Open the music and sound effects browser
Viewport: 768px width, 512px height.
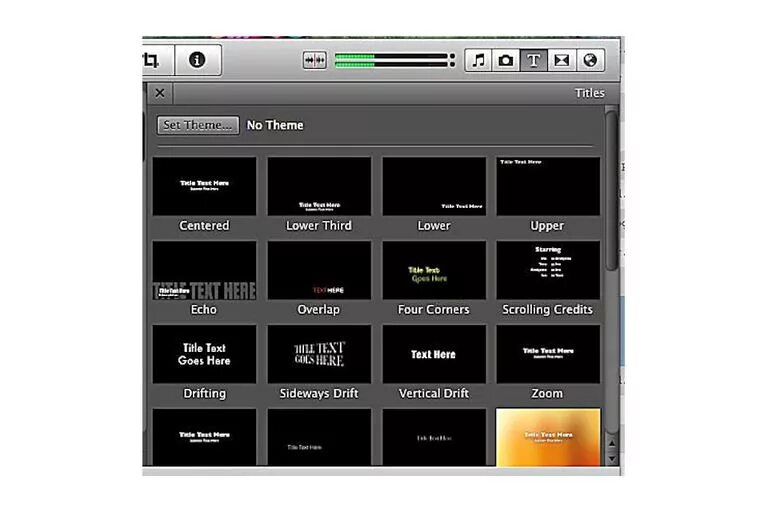point(479,60)
